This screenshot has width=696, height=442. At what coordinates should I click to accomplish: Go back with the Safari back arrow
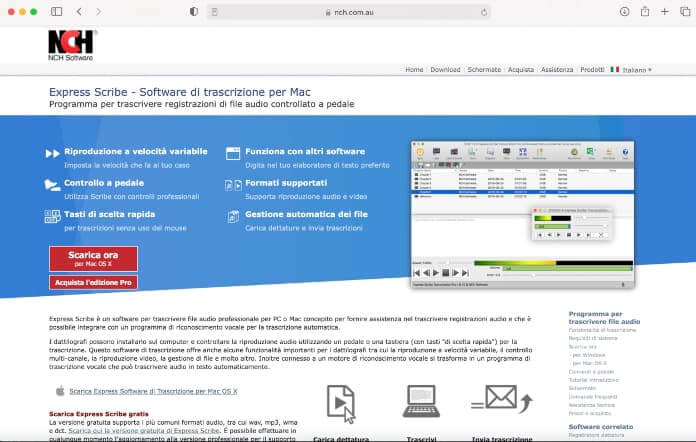tap(79, 12)
